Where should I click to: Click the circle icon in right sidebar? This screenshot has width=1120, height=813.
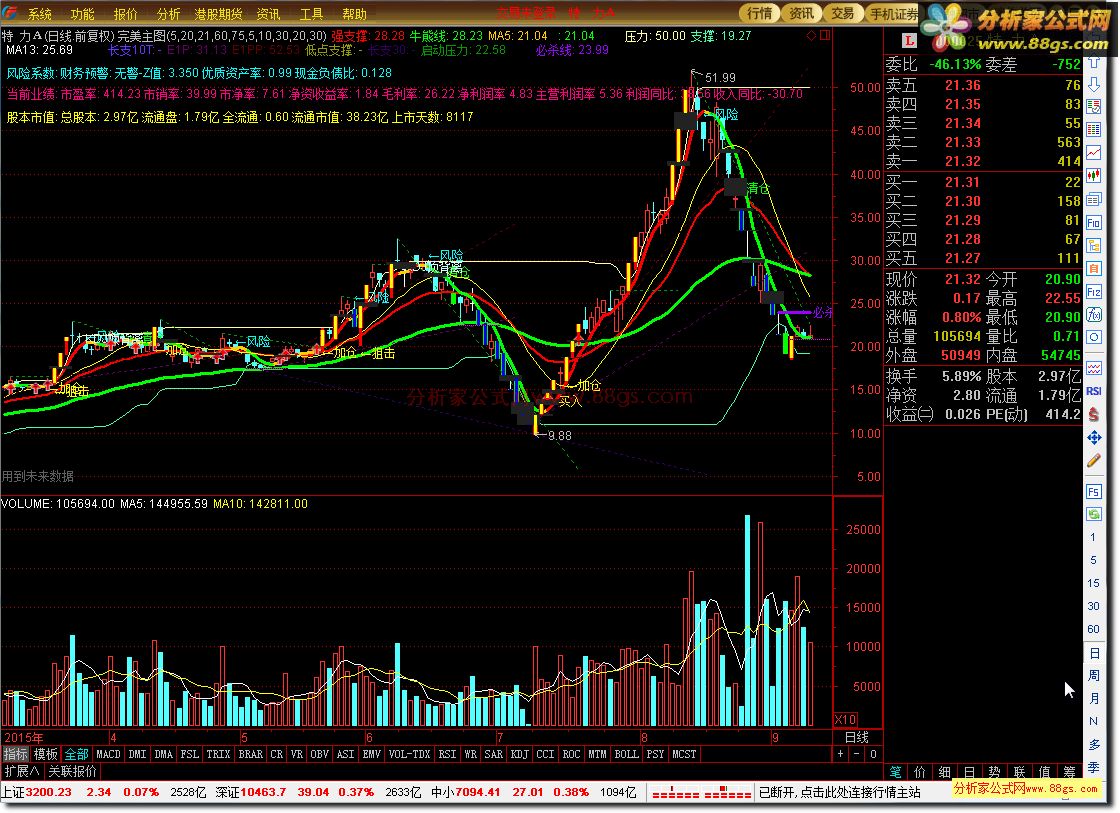point(1094,336)
